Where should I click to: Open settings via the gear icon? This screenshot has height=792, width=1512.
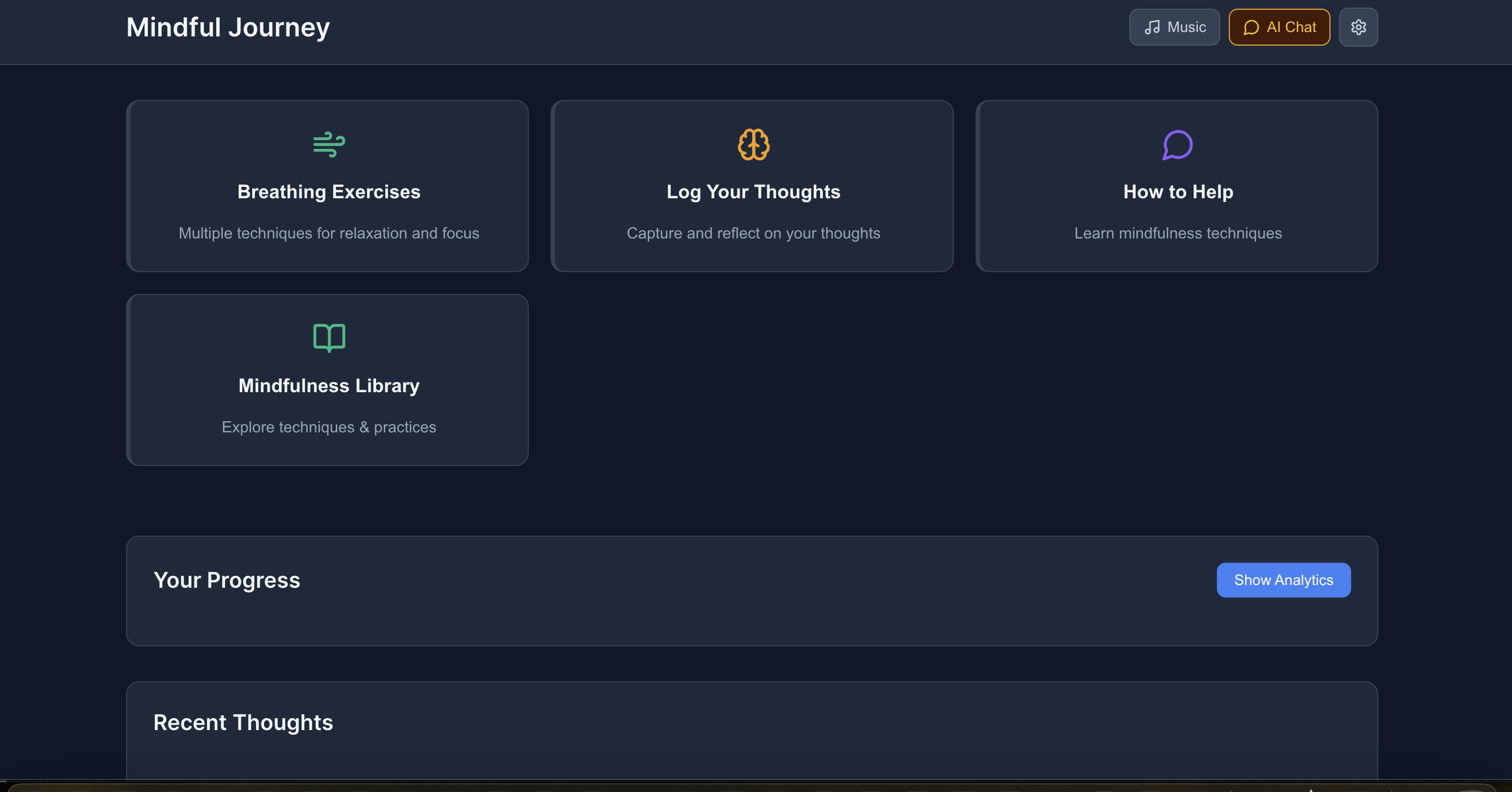(x=1358, y=27)
